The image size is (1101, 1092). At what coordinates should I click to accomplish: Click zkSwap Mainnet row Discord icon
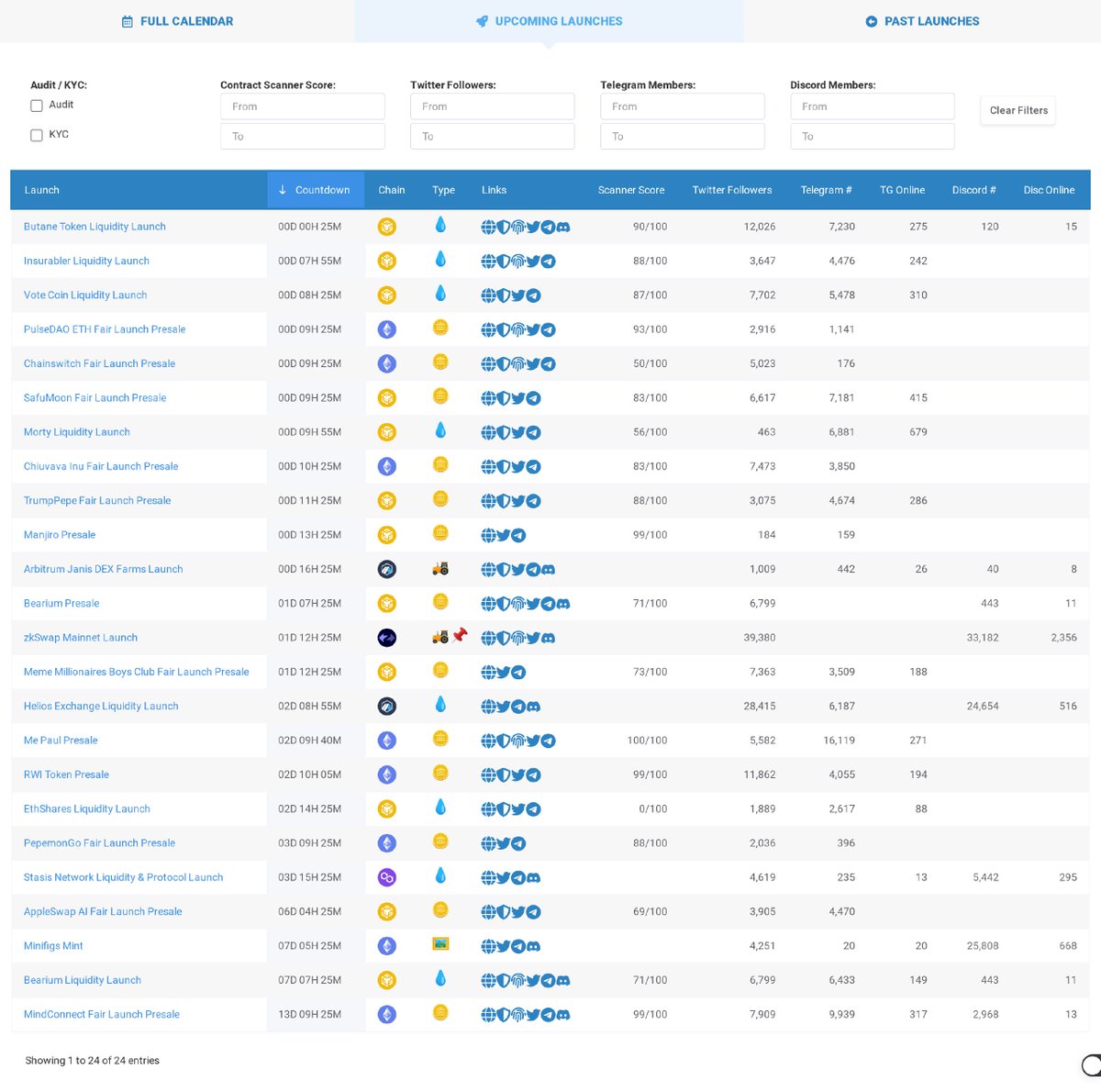(548, 638)
